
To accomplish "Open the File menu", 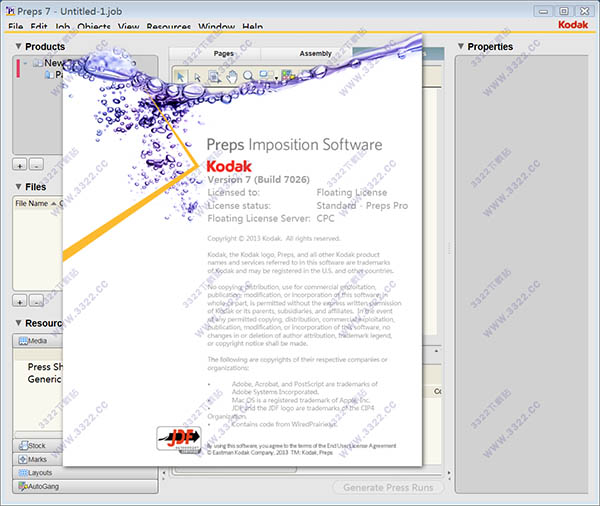I will coord(16,27).
